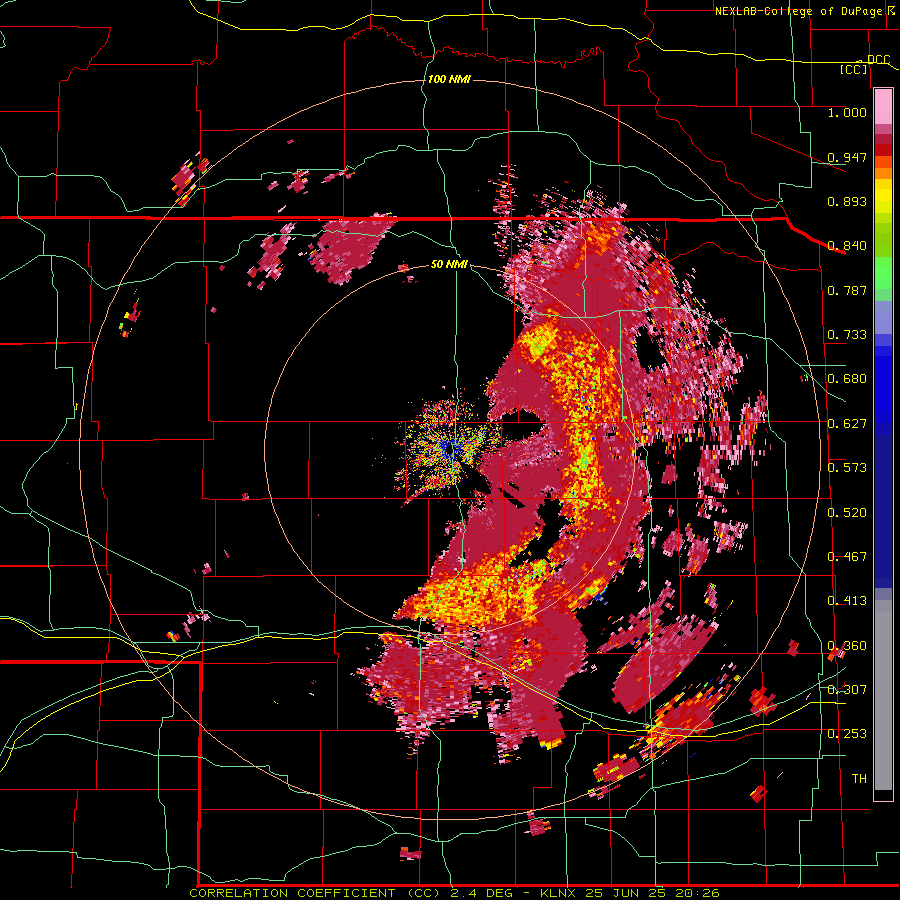Click the 0.627 value on color scale
The width and height of the screenshot is (900, 900).
coord(847,424)
